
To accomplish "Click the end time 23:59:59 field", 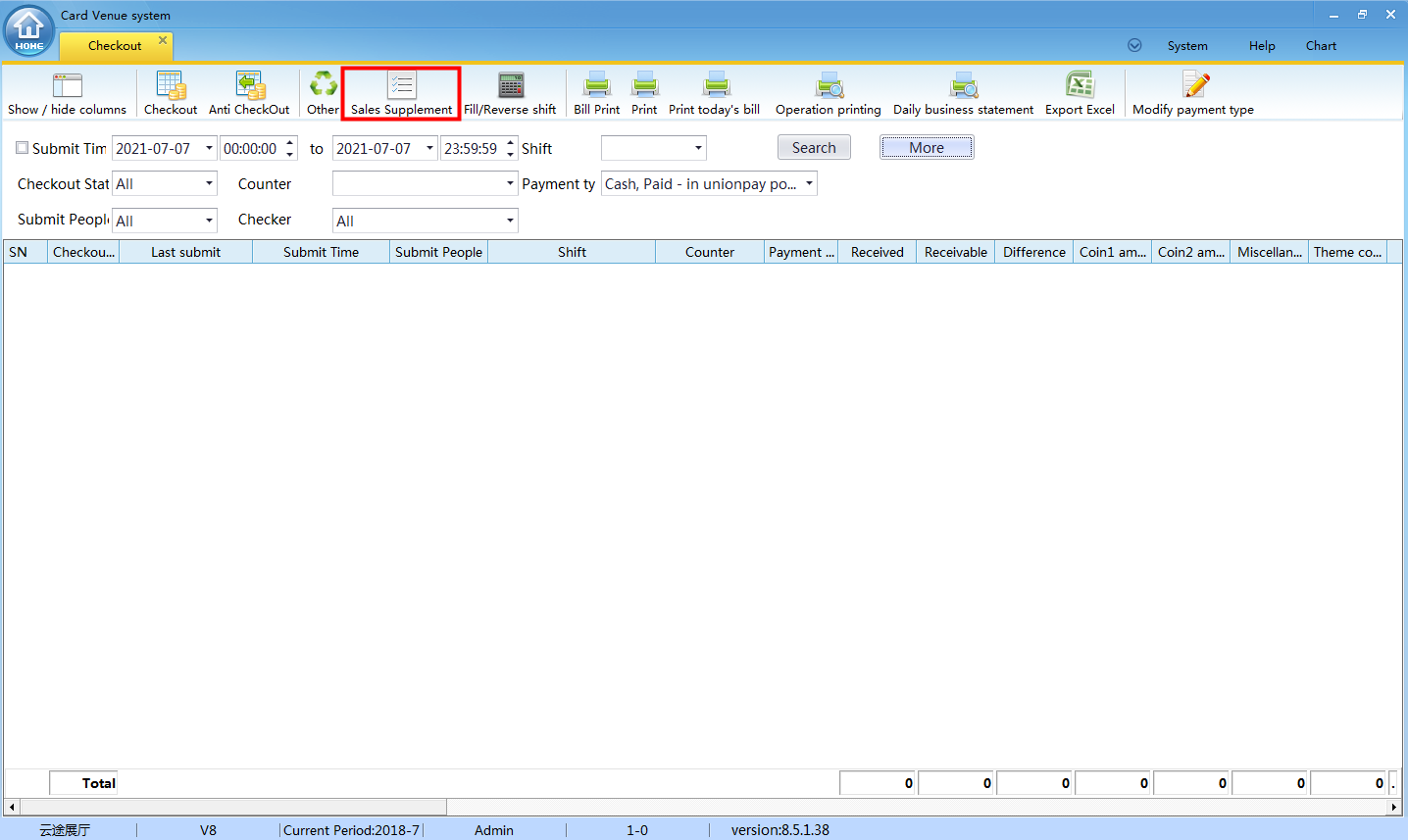I will 472,149.
